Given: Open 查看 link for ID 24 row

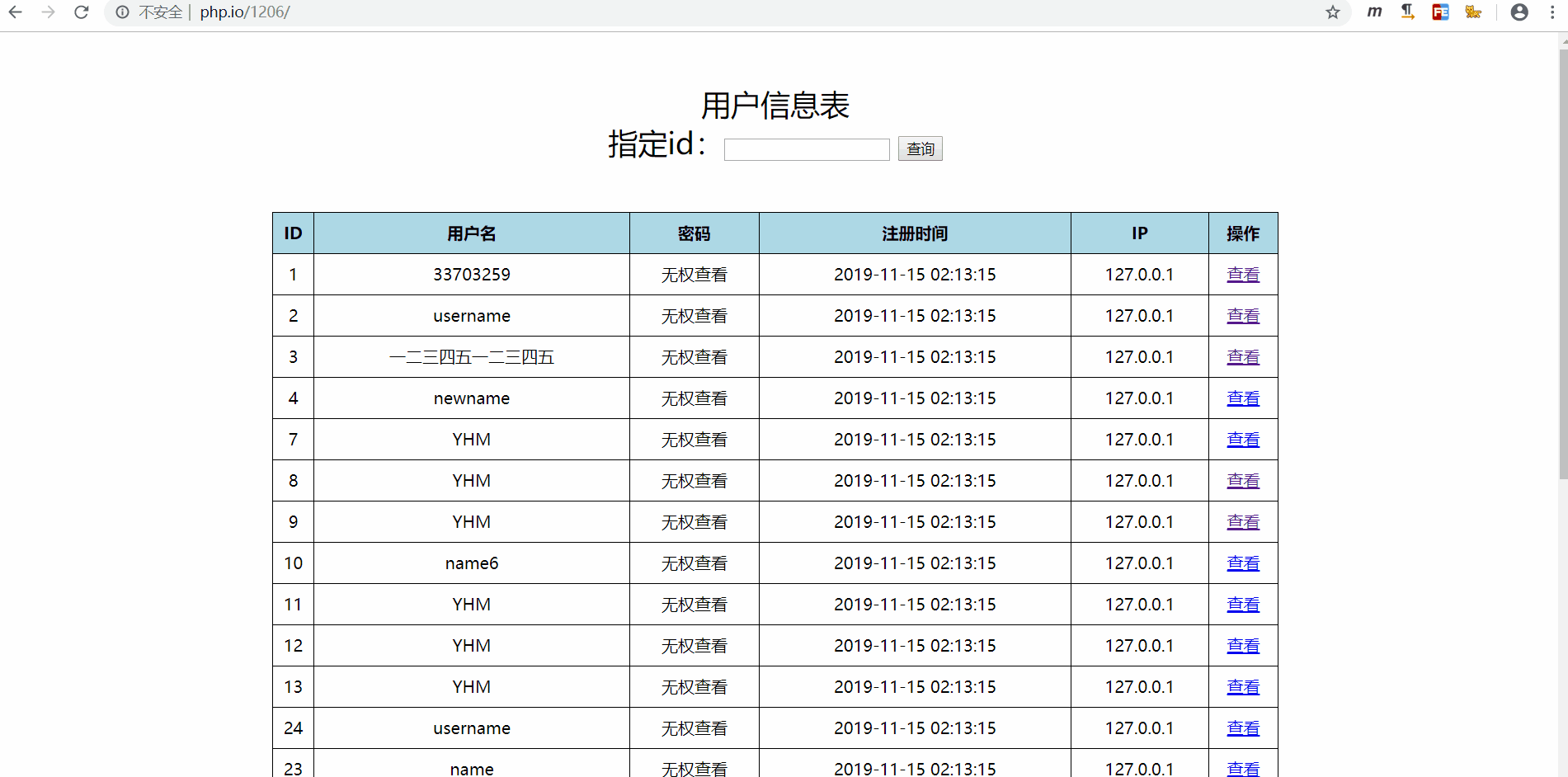Looking at the screenshot, I should (x=1243, y=728).
